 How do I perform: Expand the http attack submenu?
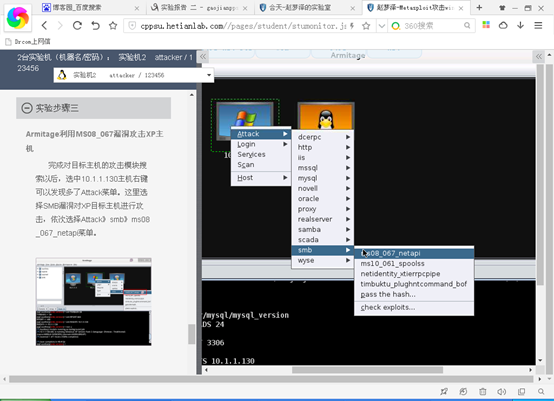pos(323,147)
